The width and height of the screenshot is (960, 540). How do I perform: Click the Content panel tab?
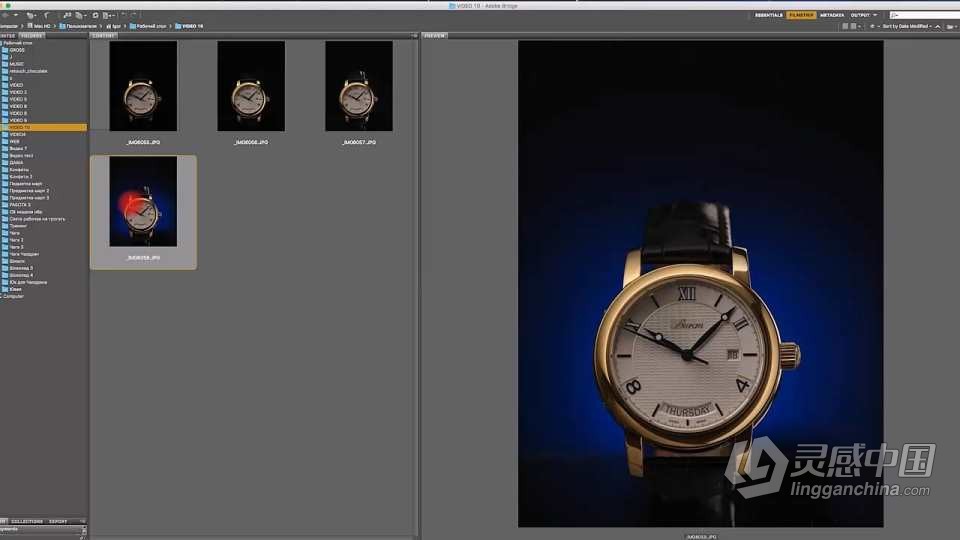point(103,36)
